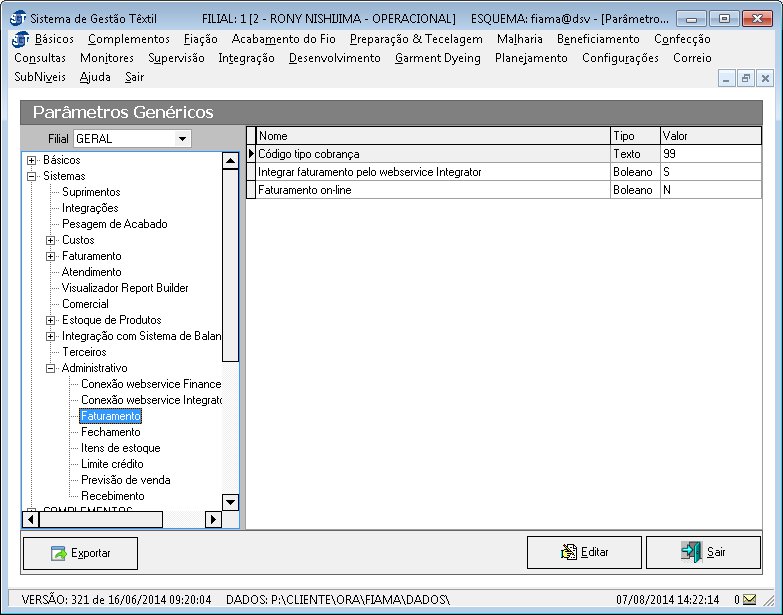Open the Configurações menu
Screen dimensions: 783x615
620,58
